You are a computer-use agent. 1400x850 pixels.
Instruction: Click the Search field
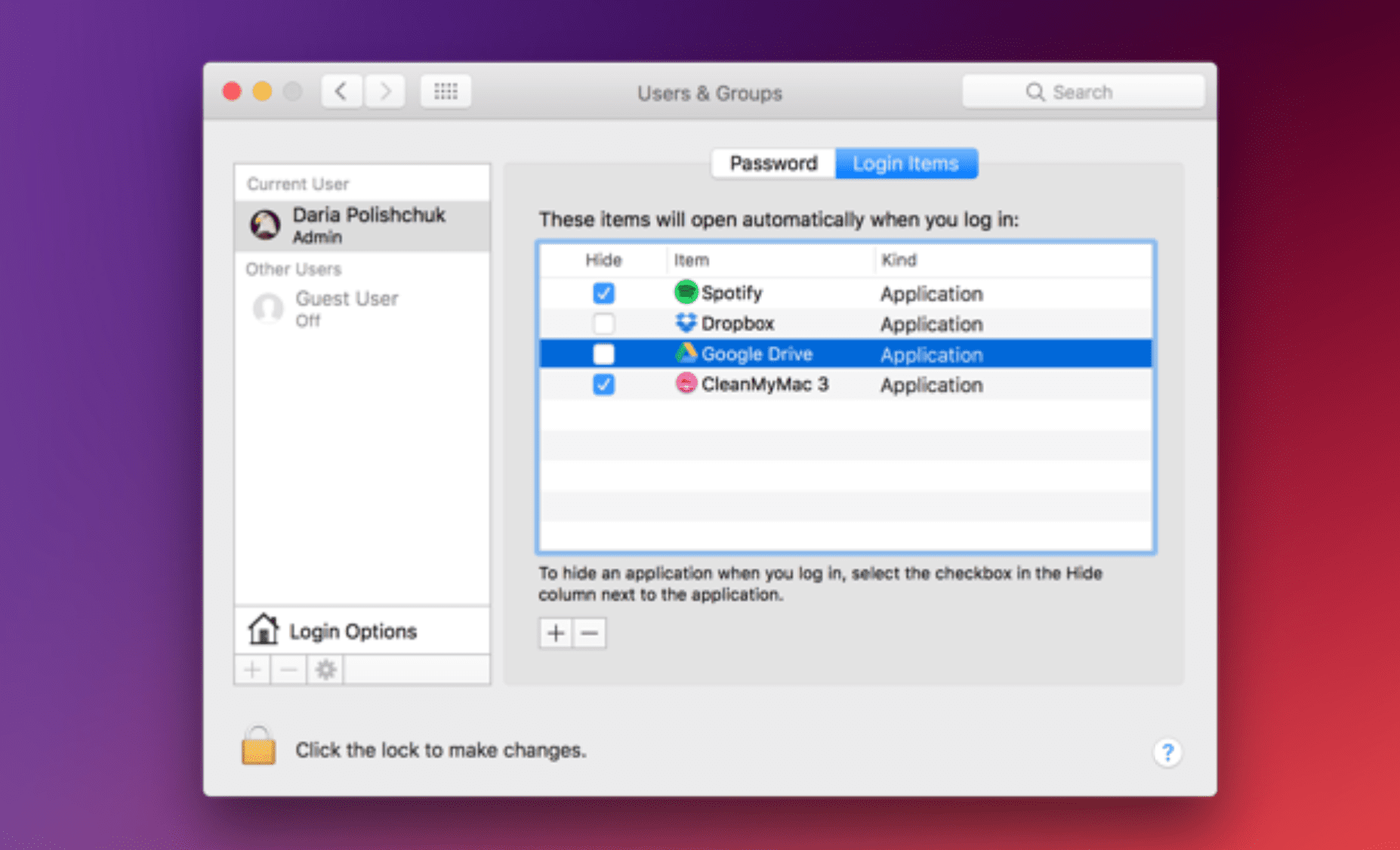click(x=1084, y=92)
